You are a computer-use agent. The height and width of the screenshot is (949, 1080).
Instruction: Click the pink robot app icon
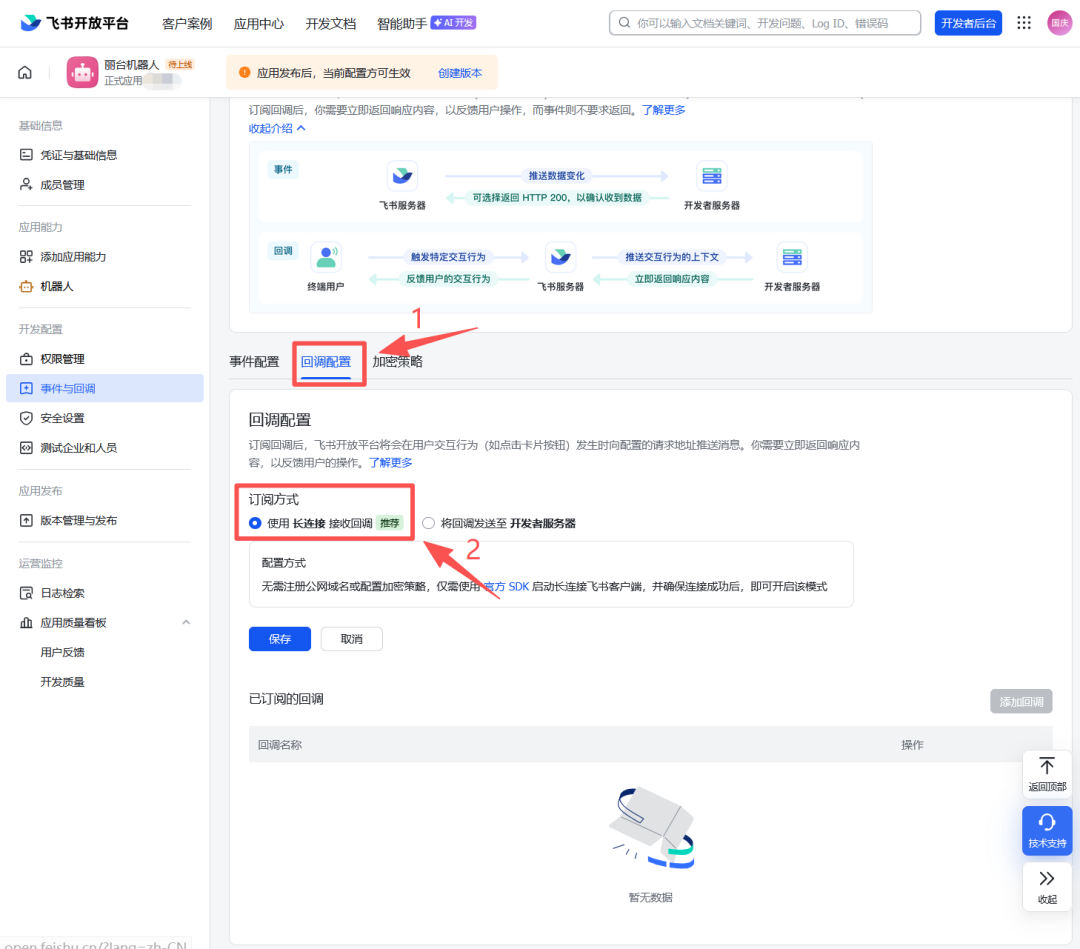pyautogui.click(x=83, y=72)
